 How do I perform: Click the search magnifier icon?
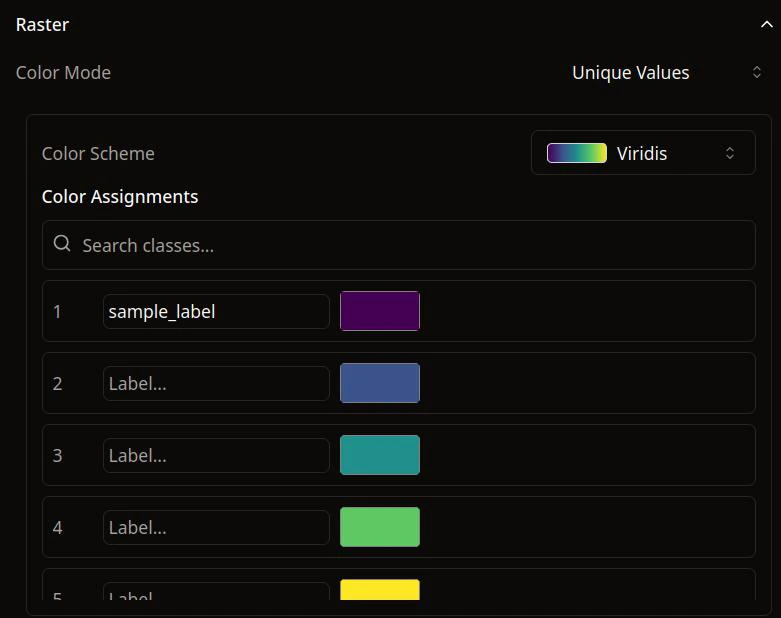tap(62, 244)
